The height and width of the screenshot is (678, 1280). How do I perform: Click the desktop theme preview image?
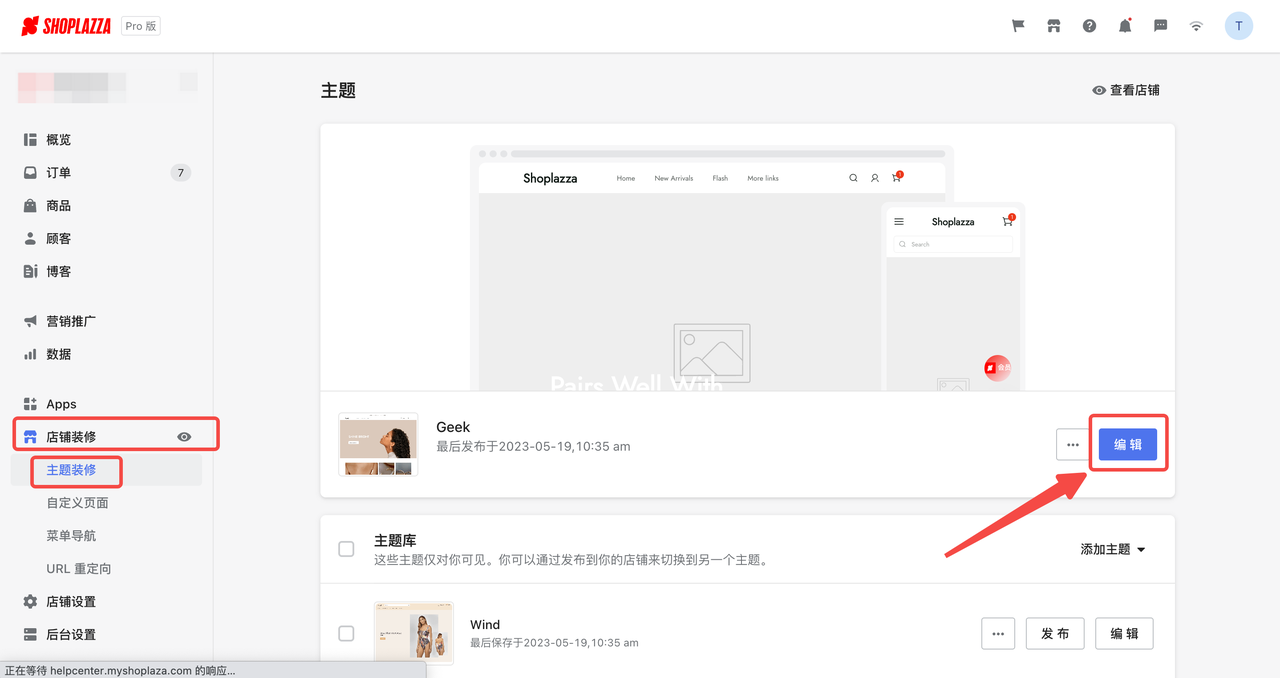[712, 269]
